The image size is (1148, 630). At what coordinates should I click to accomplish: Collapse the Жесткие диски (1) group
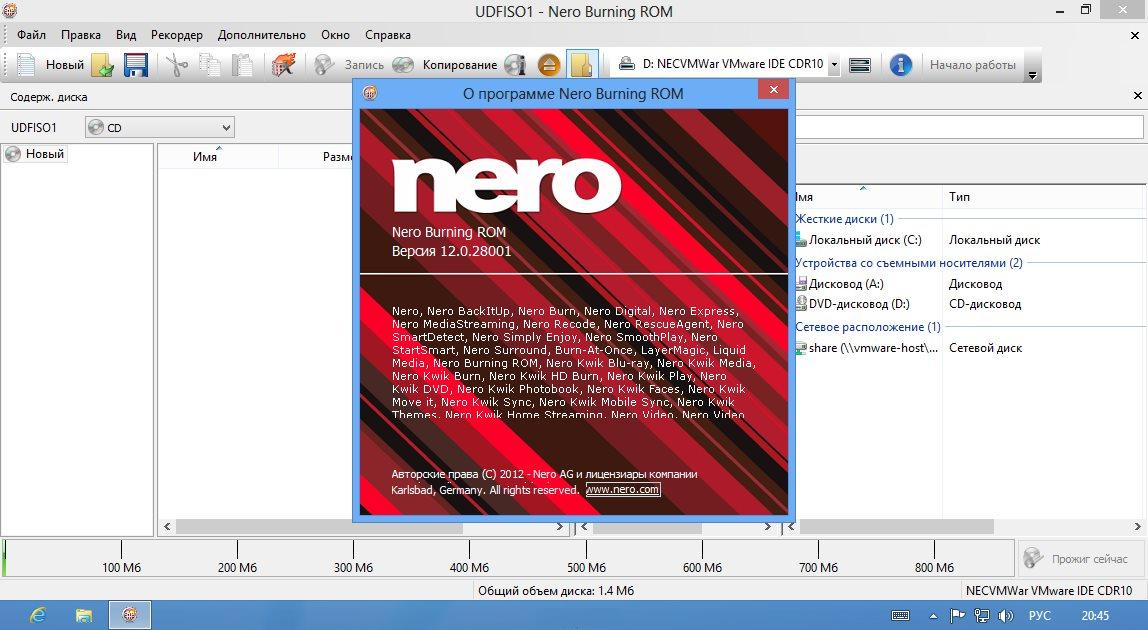tap(844, 219)
